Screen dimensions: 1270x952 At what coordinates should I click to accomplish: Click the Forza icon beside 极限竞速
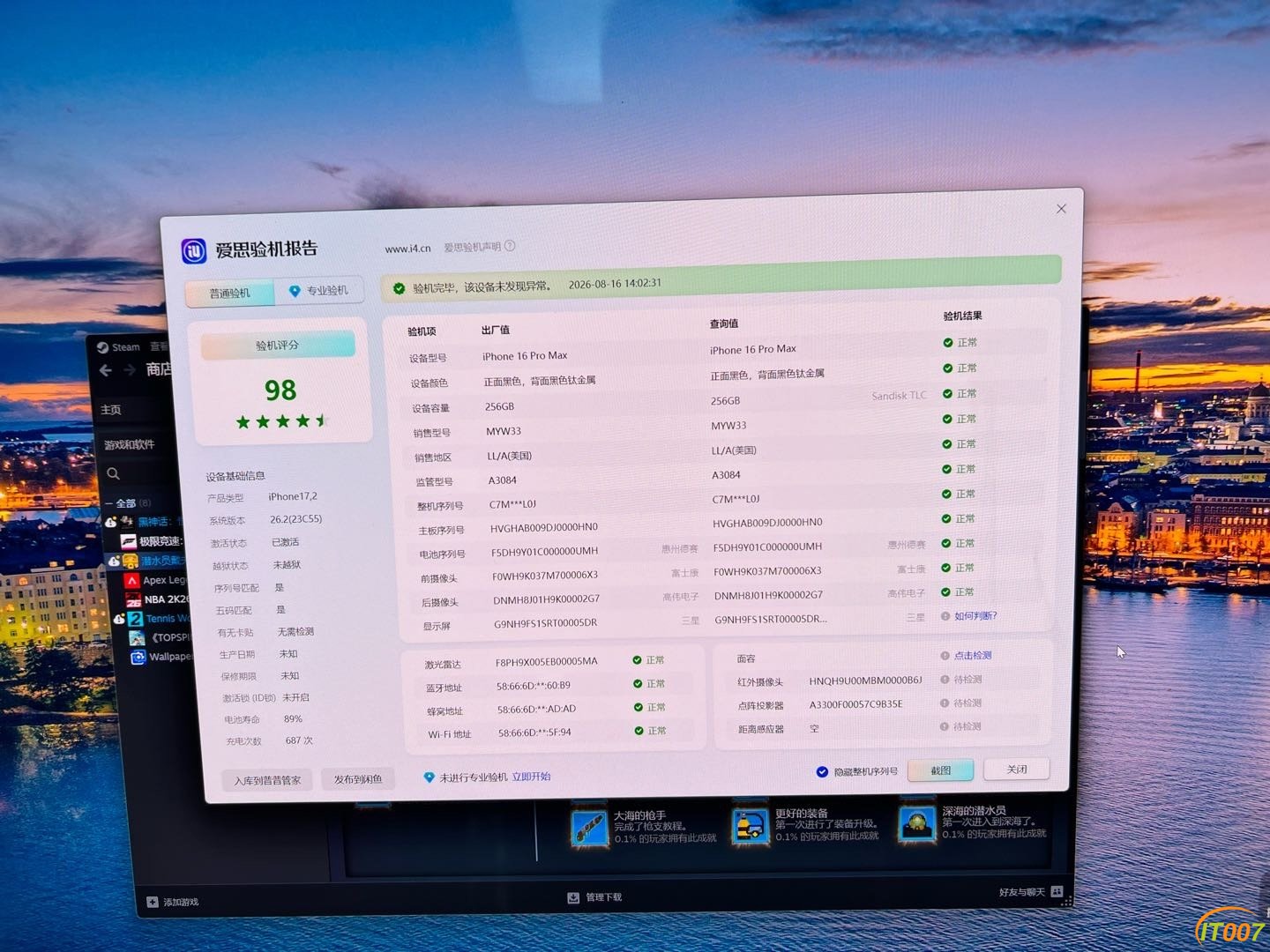coord(129,541)
